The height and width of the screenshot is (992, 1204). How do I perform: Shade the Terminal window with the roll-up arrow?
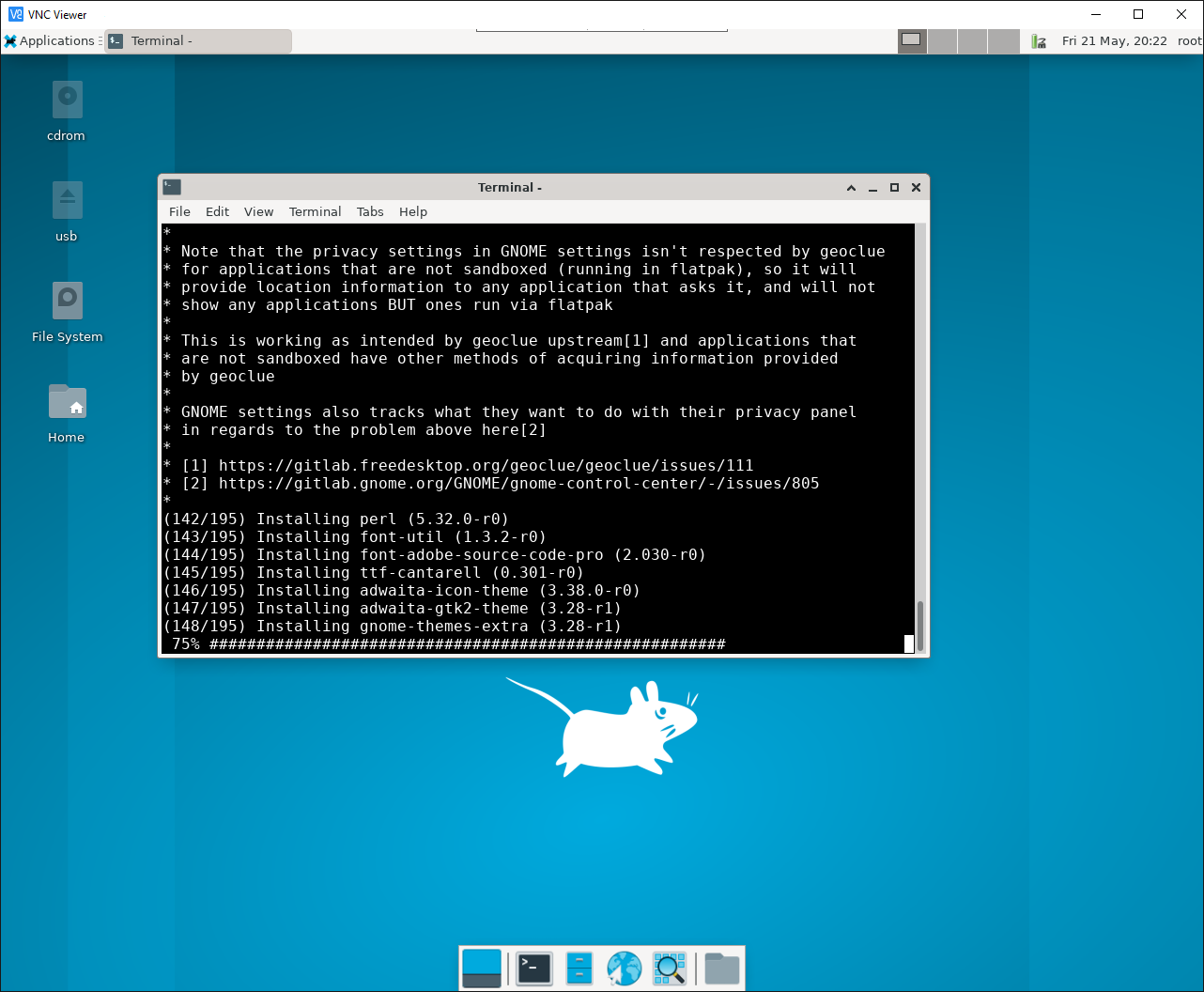[851, 187]
